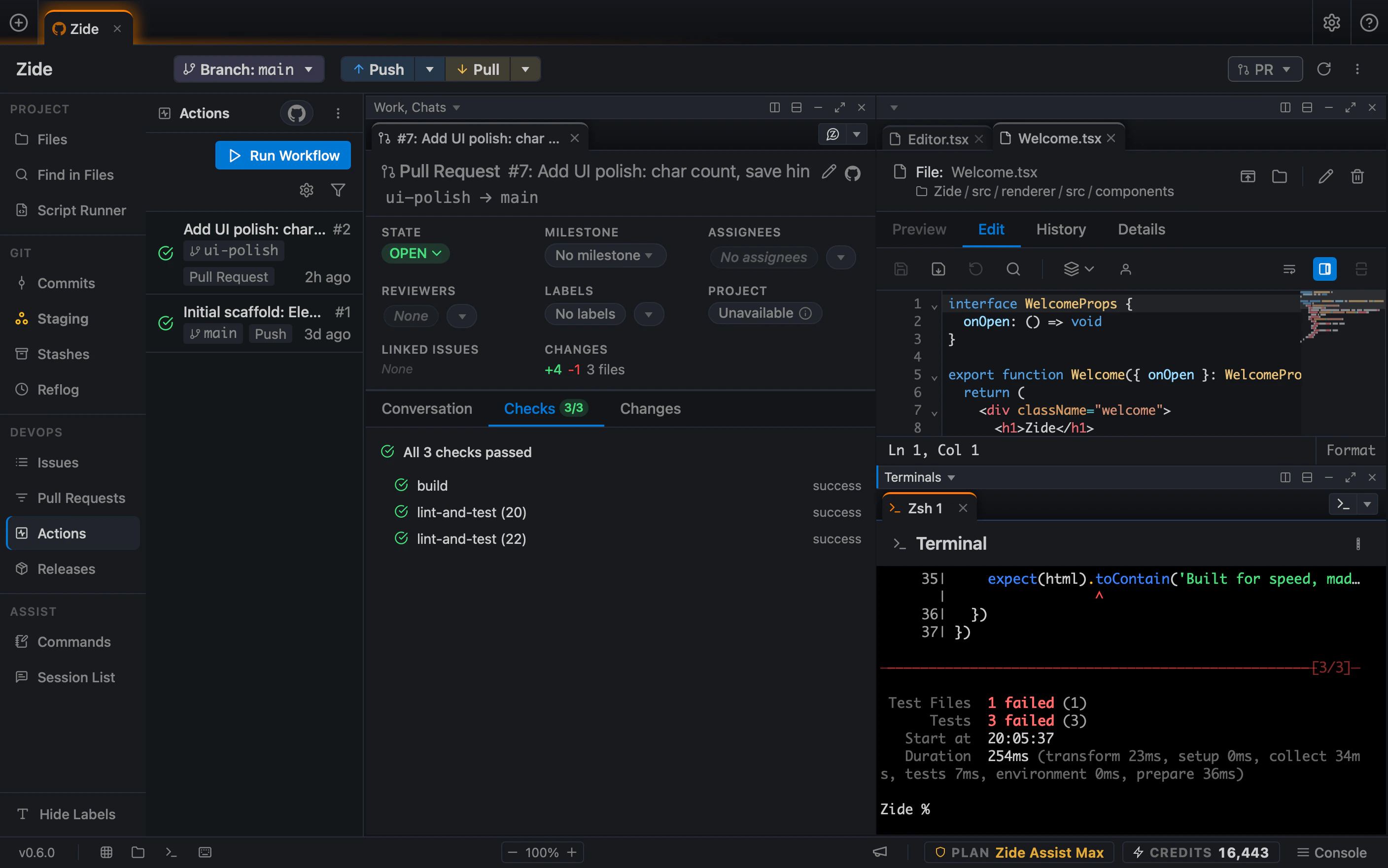Fold the interface block at line 1

tap(935, 306)
